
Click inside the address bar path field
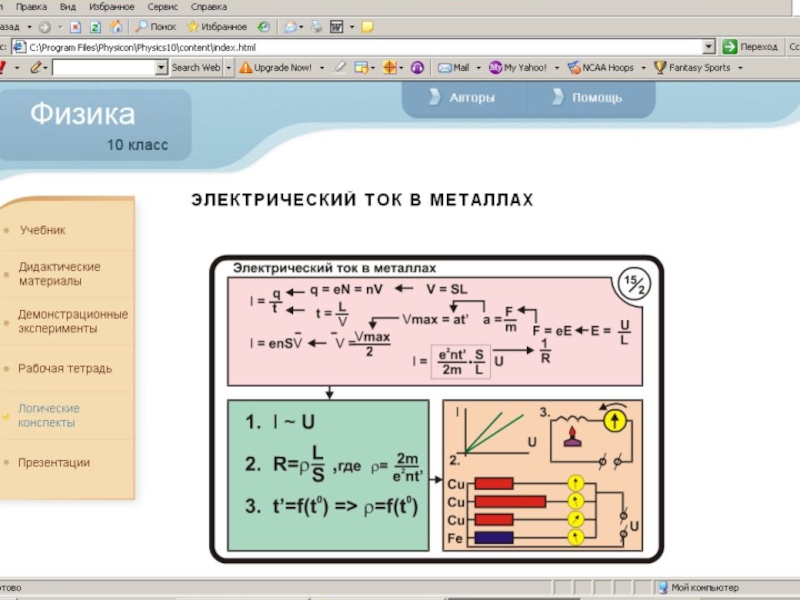[362, 47]
